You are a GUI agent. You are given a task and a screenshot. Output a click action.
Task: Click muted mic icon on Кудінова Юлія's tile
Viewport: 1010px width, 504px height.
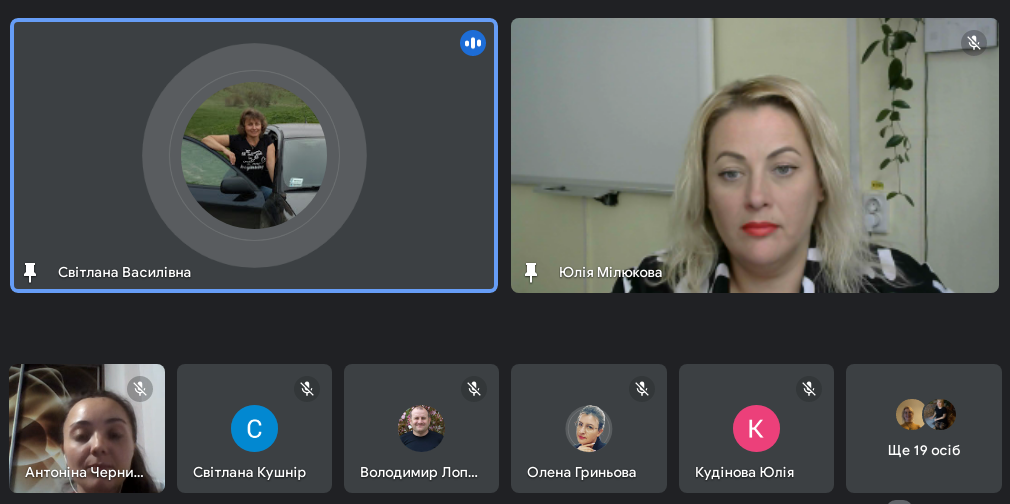click(x=809, y=388)
